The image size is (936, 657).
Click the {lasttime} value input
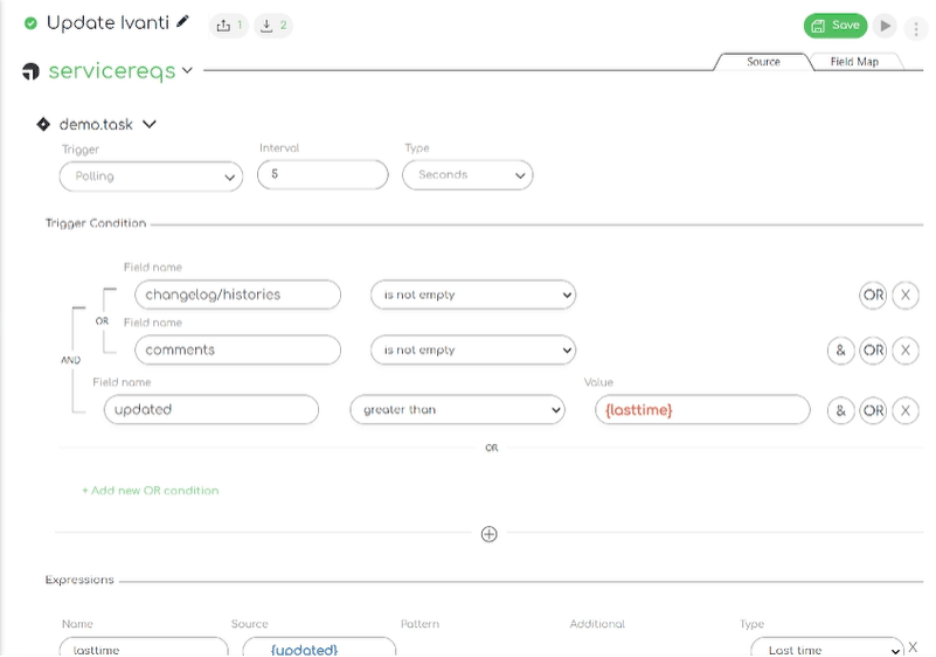(x=703, y=410)
